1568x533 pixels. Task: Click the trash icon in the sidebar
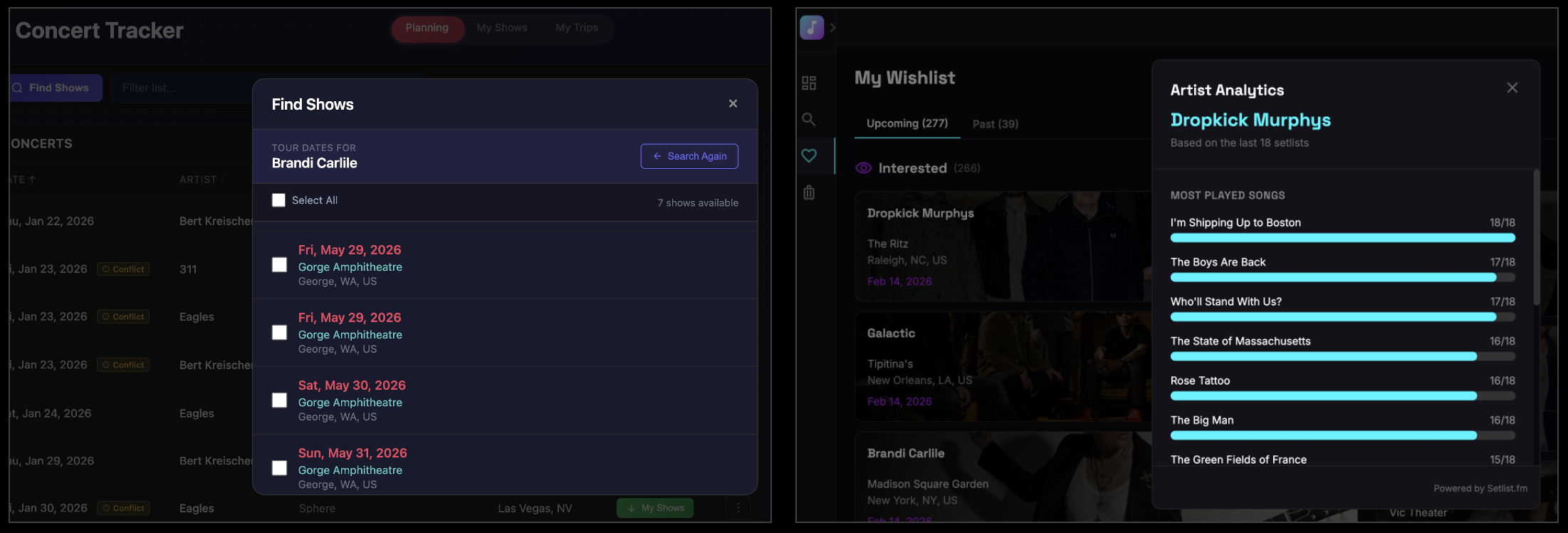tap(808, 192)
